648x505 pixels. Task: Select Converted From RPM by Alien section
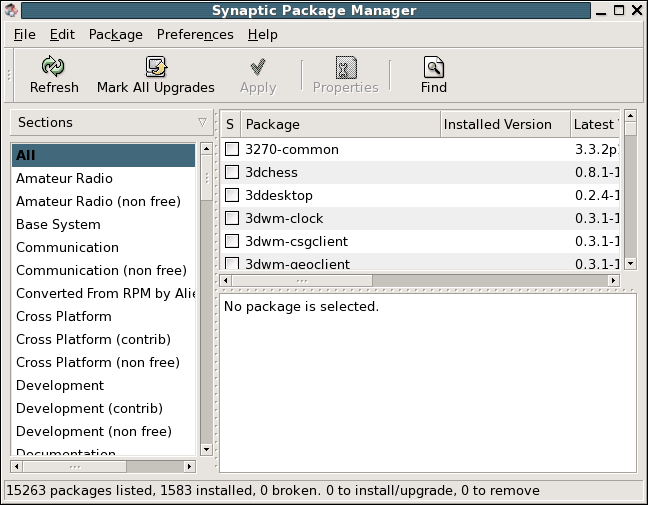105,293
